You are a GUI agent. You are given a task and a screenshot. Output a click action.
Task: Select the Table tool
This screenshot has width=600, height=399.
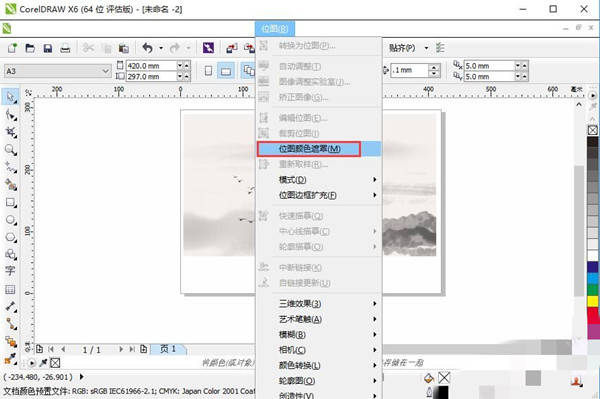pos(10,289)
